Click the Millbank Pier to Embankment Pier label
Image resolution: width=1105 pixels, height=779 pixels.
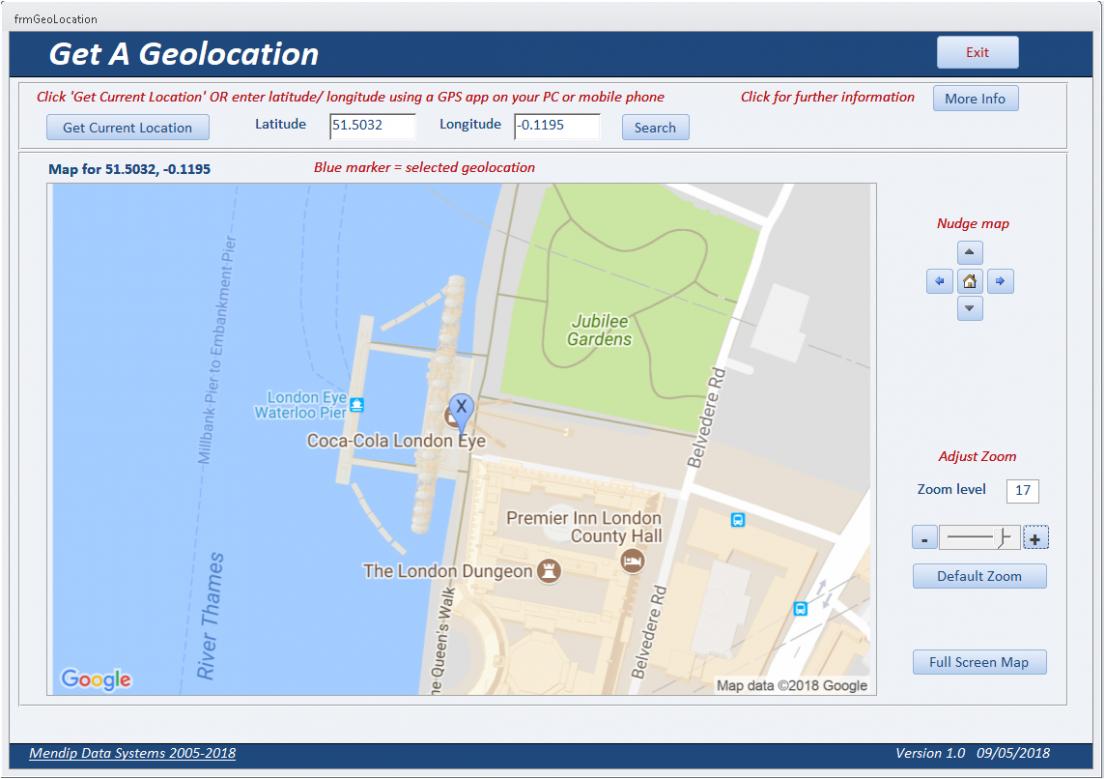[218, 350]
